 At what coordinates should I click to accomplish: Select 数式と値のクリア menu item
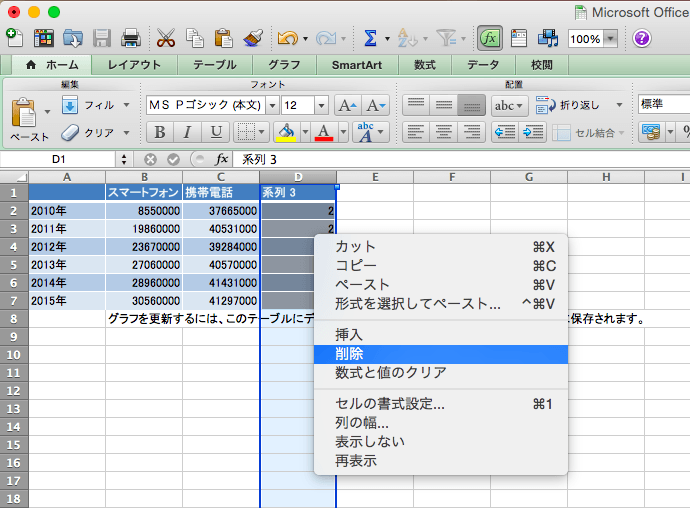pos(441,373)
